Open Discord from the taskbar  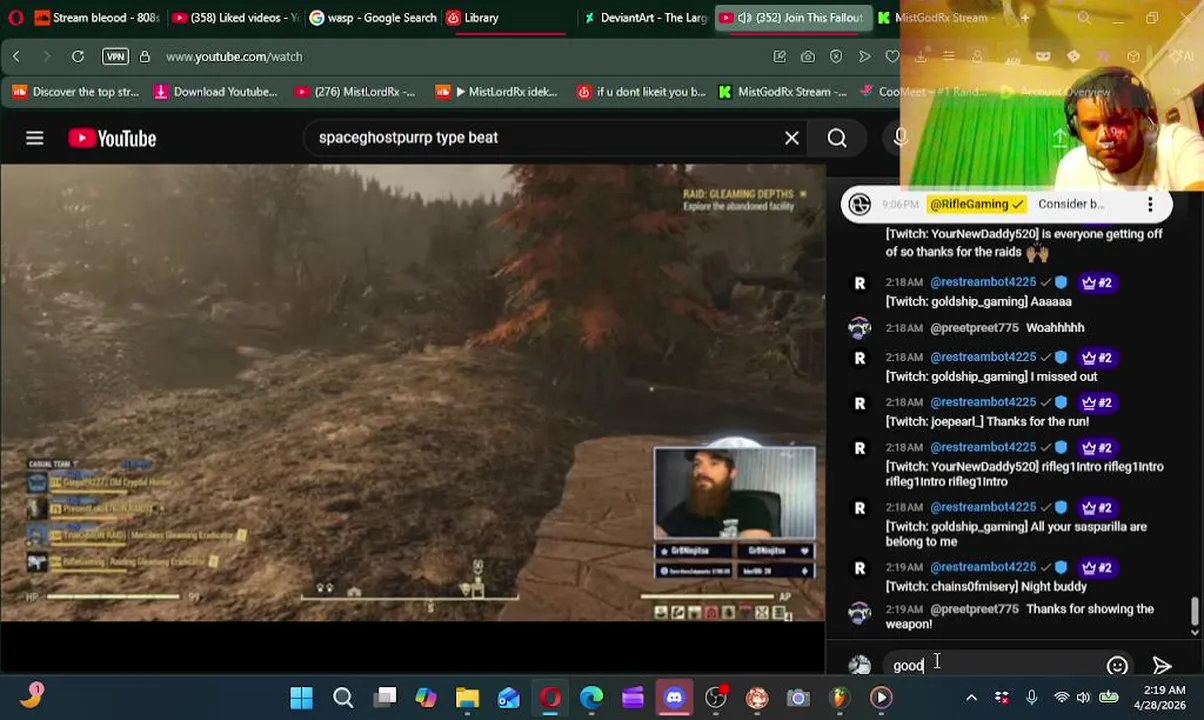click(x=674, y=697)
